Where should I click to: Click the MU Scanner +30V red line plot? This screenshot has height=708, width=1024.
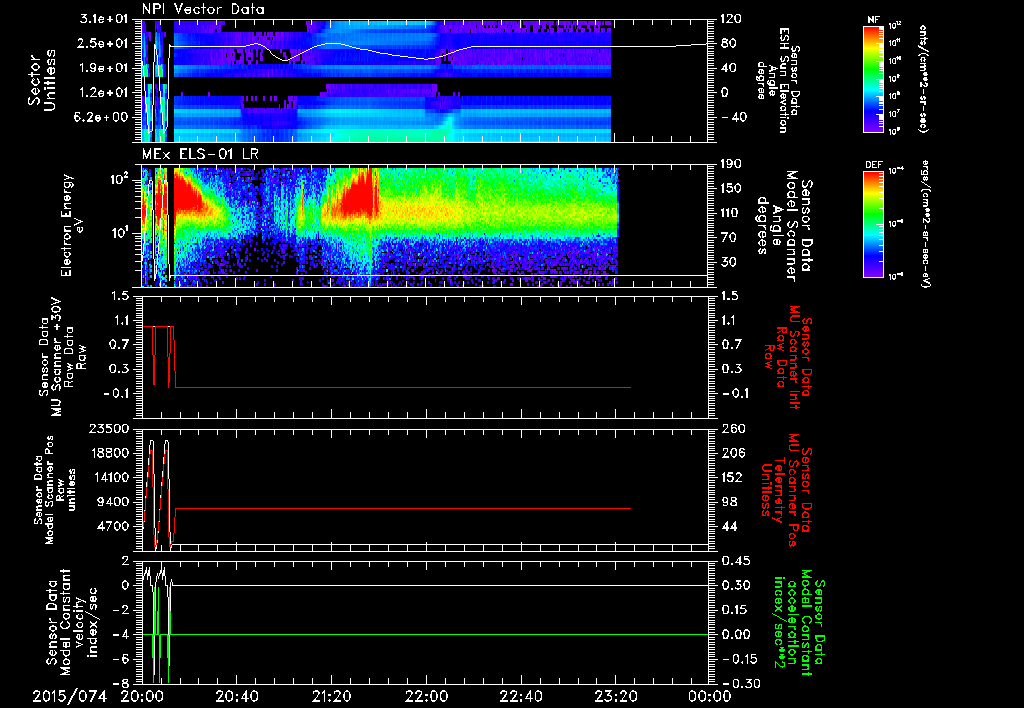click(x=424, y=357)
